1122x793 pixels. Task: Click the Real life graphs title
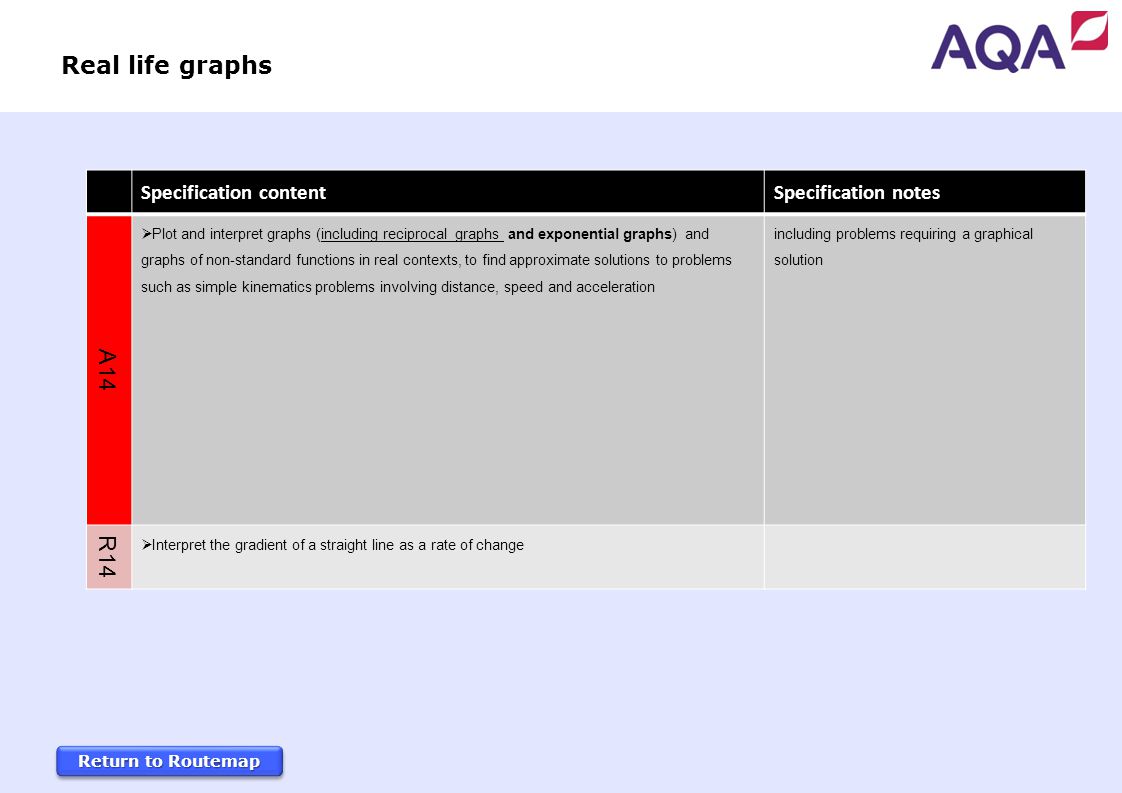[167, 65]
